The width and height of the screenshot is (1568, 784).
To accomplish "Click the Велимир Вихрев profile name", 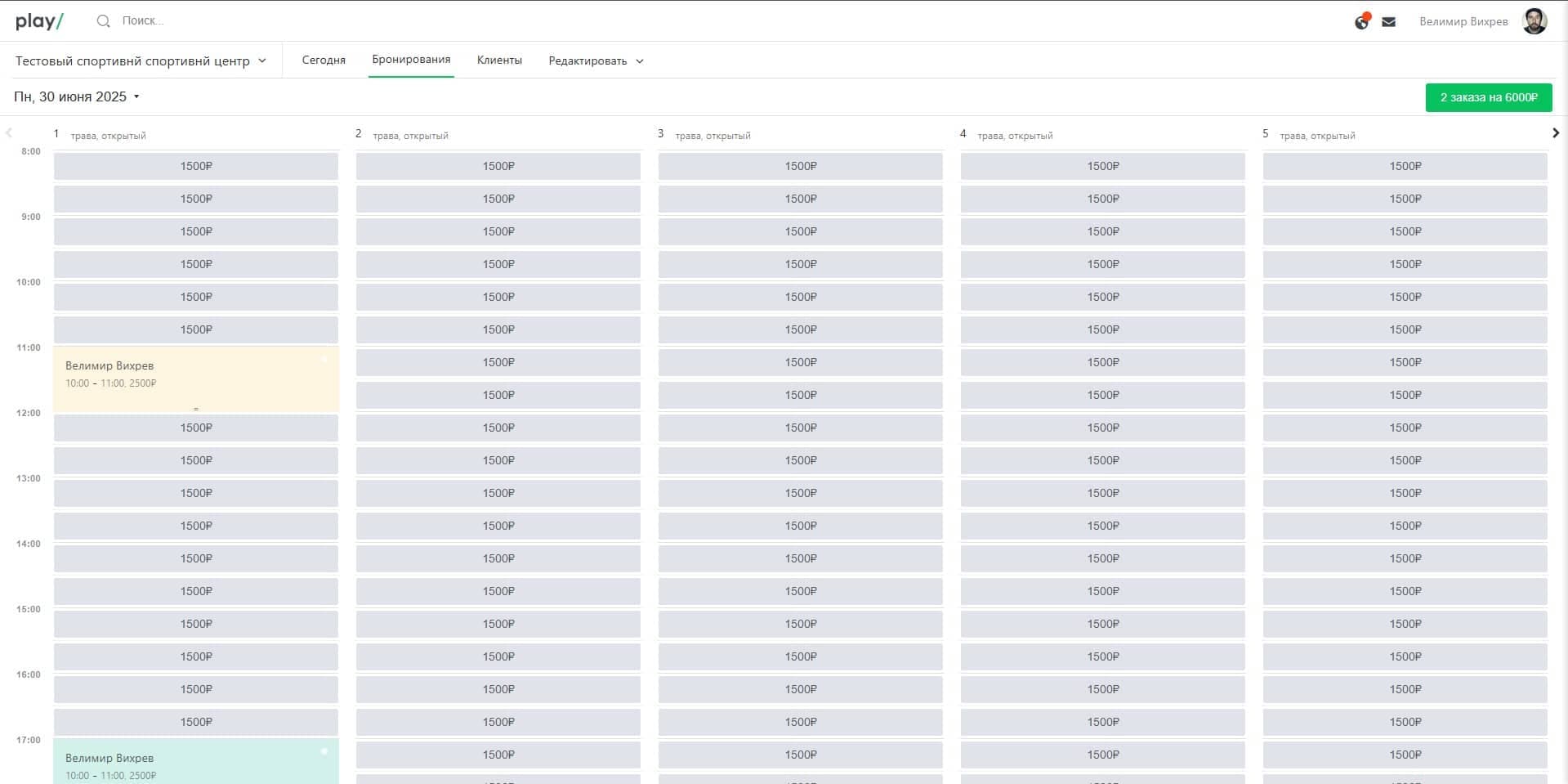I will point(1463,22).
